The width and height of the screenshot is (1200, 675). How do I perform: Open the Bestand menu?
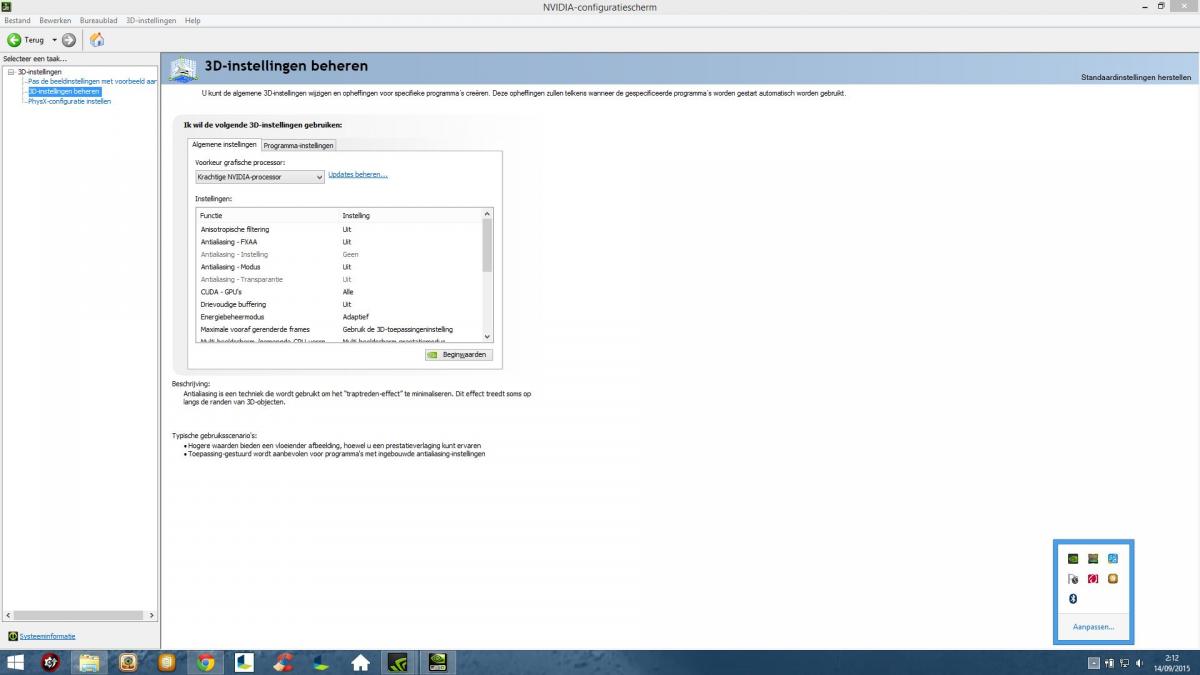tap(18, 20)
